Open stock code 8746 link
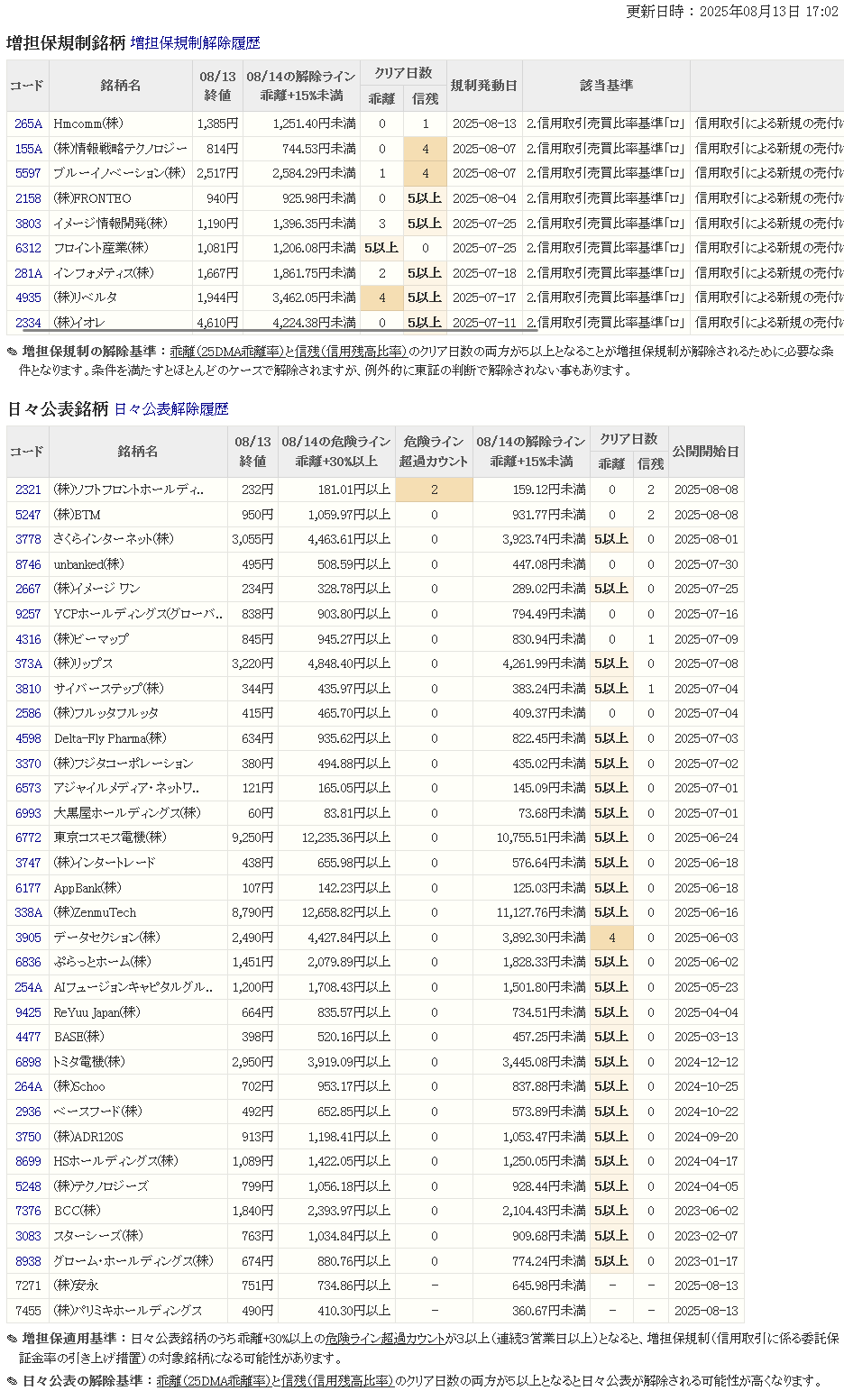This screenshot has height=1400, width=844. [x=28, y=564]
